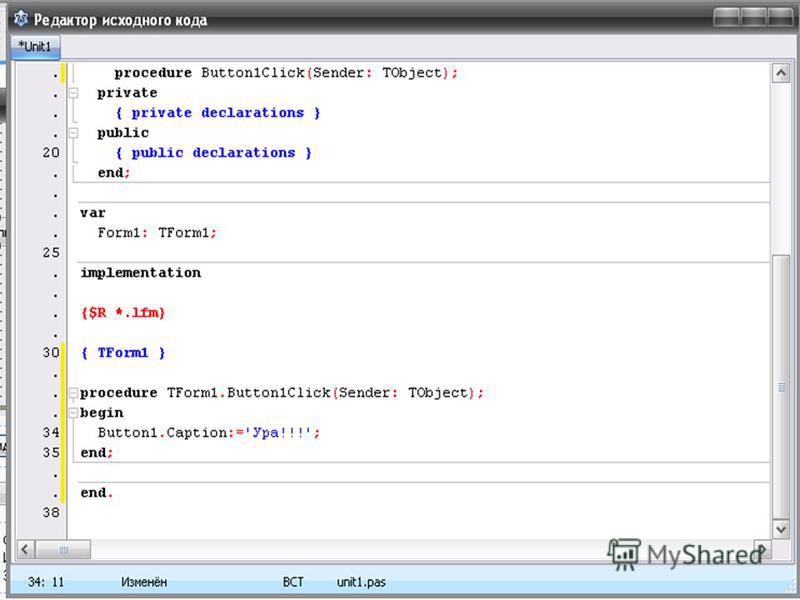Image resolution: width=800 pixels, height=600 pixels.
Task: Click the cursor position '34: 11' in status bar
Action: coord(46,582)
